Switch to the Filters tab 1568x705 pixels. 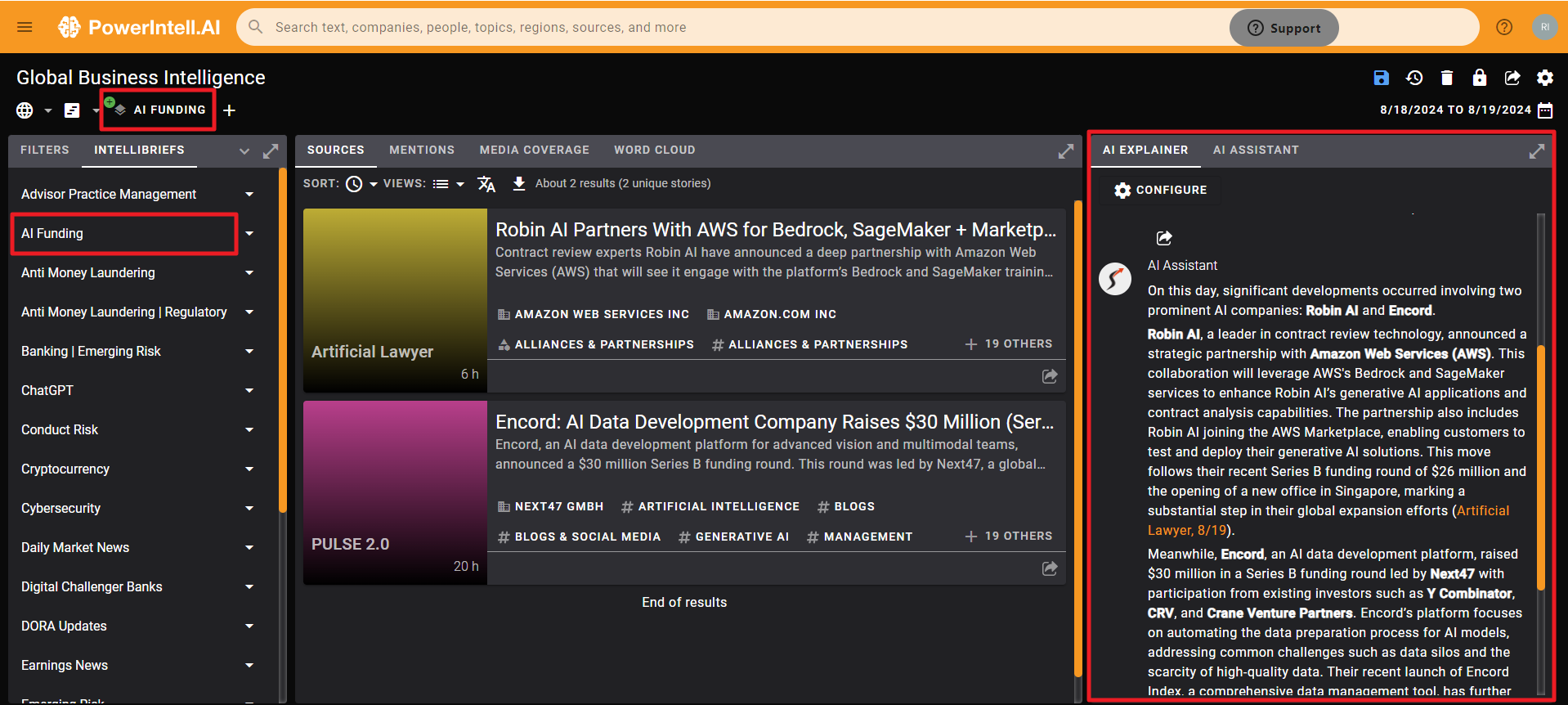click(x=45, y=150)
